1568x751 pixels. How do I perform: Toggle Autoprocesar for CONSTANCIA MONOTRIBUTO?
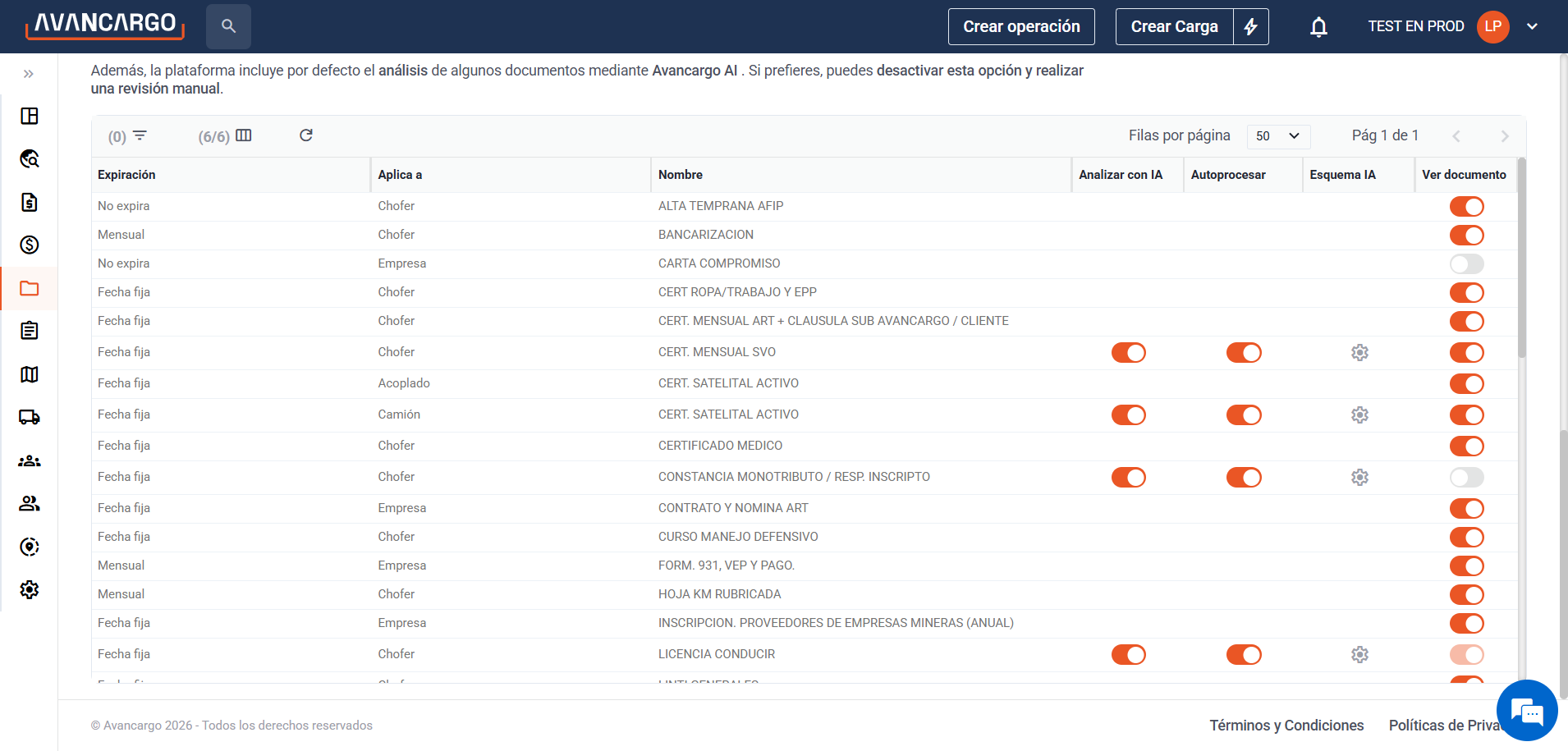1244,477
